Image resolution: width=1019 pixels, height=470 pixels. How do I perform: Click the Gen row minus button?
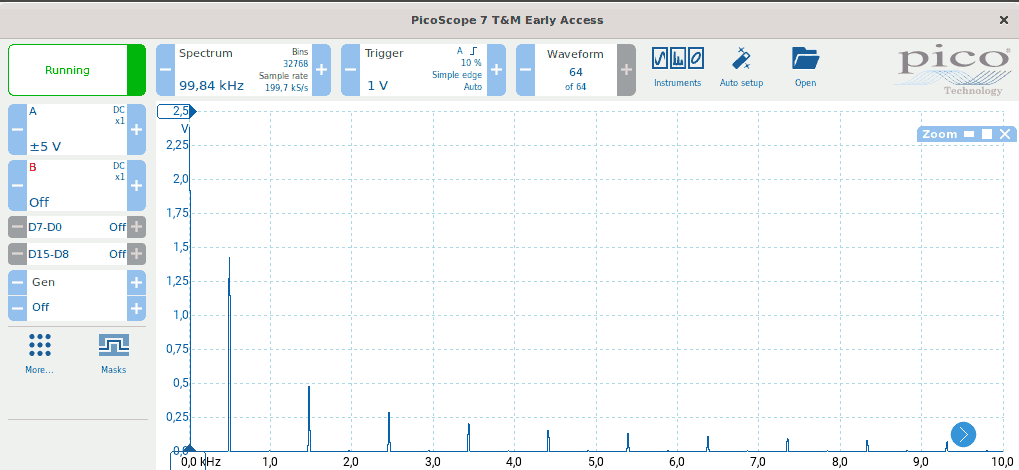(18, 282)
